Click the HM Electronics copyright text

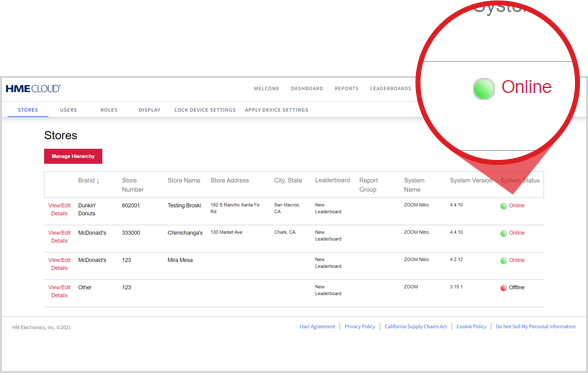pyautogui.click(x=41, y=327)
